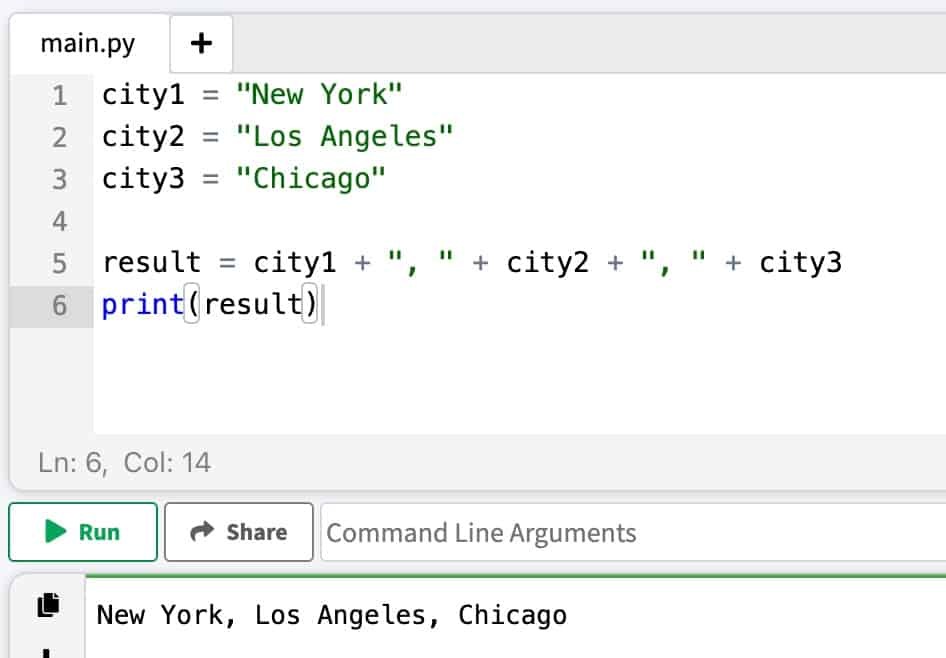The height and width of the screenshot is (658, 946).
Task: Share the current code
Action: pyautogui.click(x=238, y=532)
